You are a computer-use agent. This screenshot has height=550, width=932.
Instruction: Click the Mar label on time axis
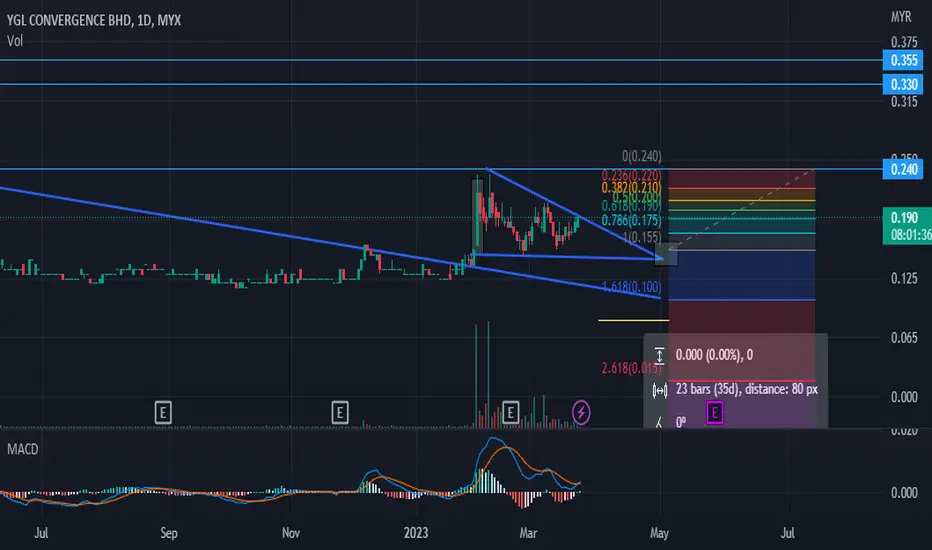(x=528, y=533)
